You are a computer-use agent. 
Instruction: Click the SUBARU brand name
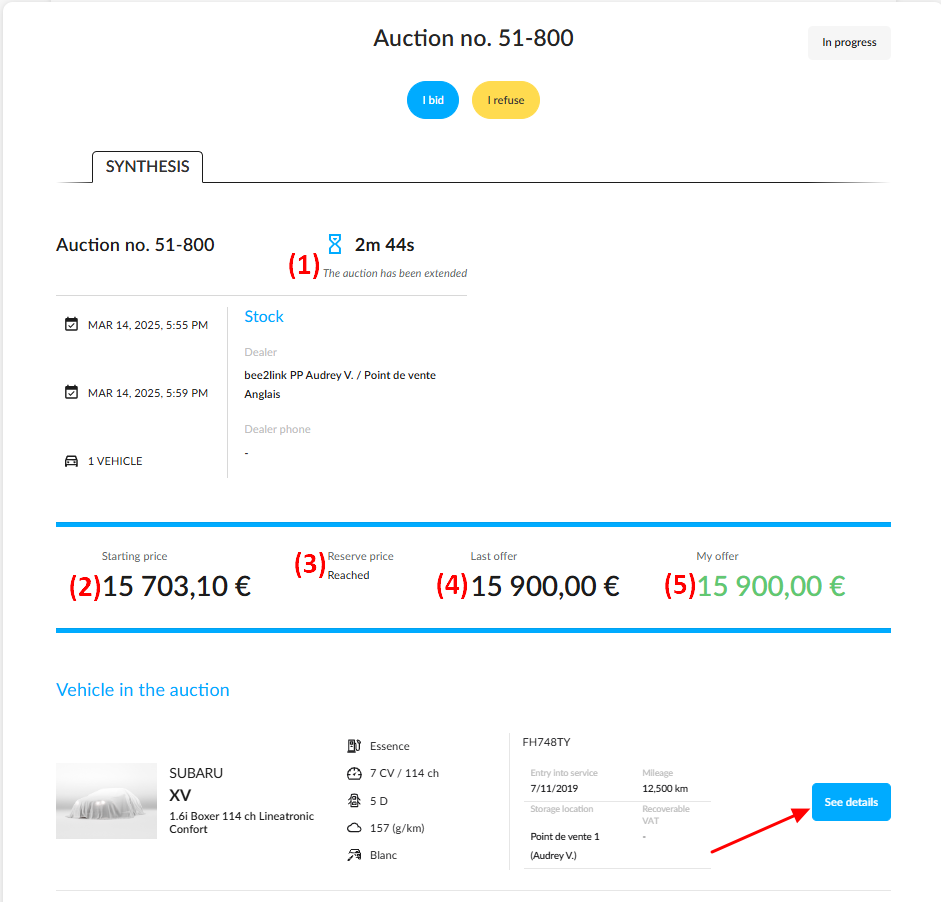196,773
